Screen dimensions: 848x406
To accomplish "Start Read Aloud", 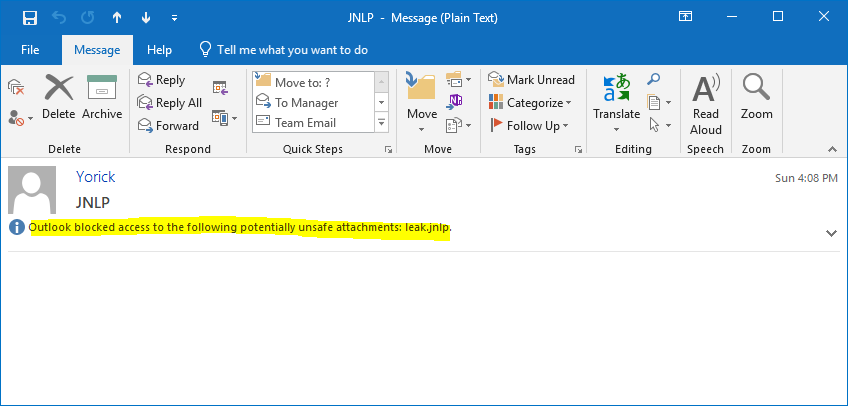I will (706, 104).
